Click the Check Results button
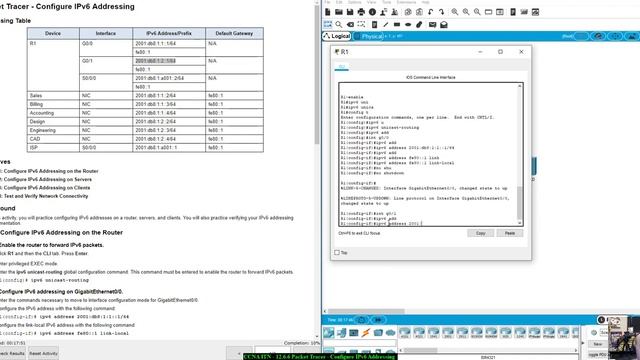Viewport: 640px width, 360px height. [12, 353]
